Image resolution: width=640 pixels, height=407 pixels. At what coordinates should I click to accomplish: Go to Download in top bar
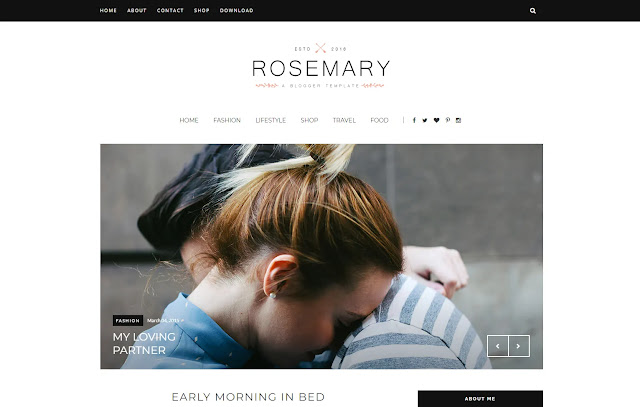tap(236, 10)
